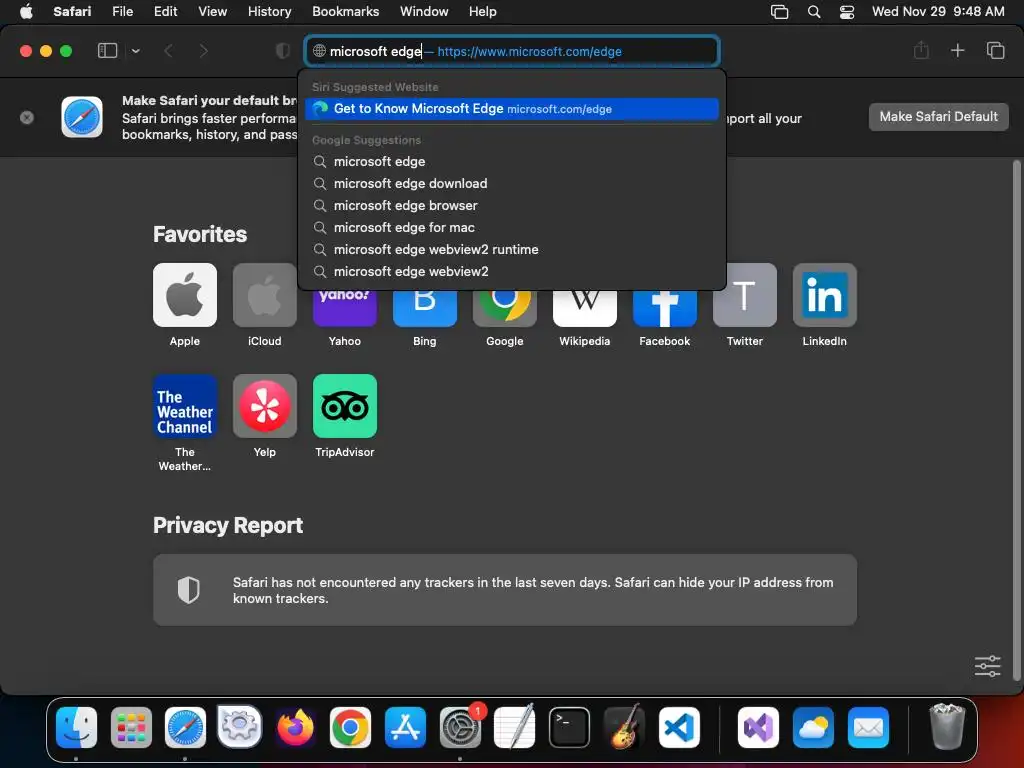Choose 'microsoft edge webview2' suggestion
Screen dimensions: 1024x768
[512, 272]
